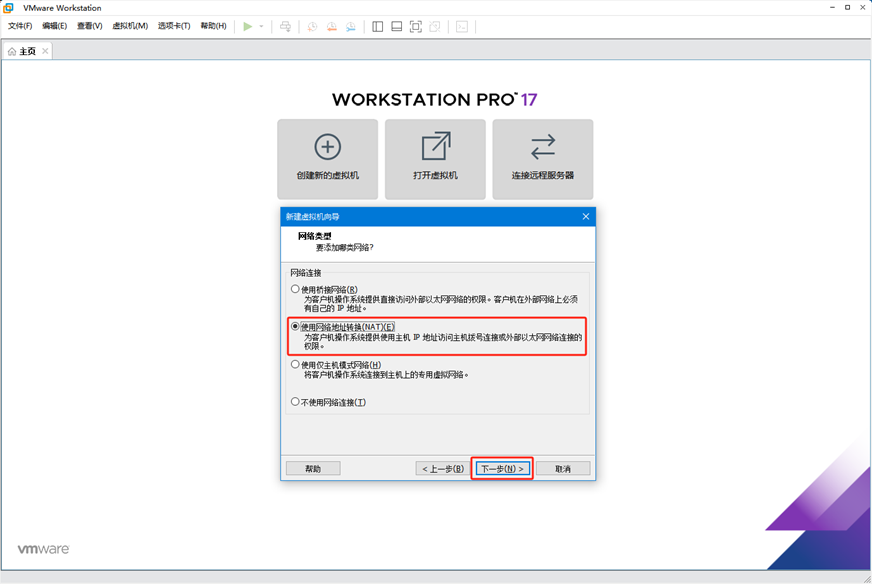Viewport: 872px width, 584px height.
Task: Click the 网络连接 group label
Action: [306, 273]
